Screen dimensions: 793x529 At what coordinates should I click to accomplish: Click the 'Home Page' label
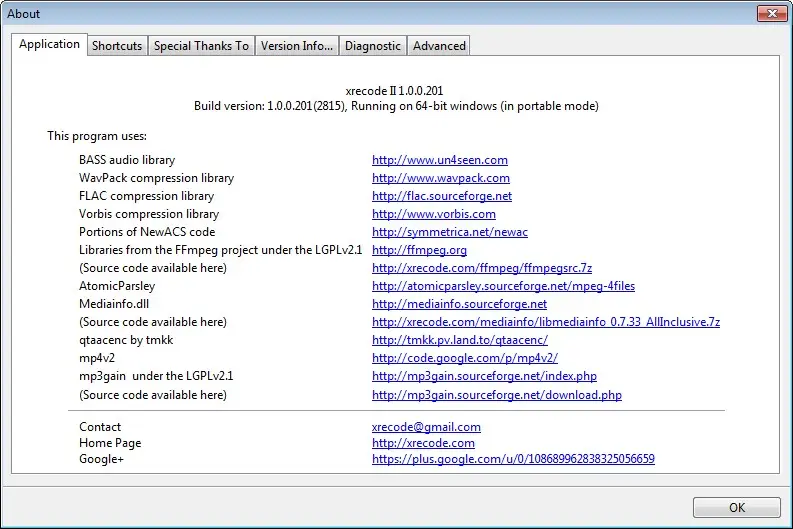[x=110, y=443]
